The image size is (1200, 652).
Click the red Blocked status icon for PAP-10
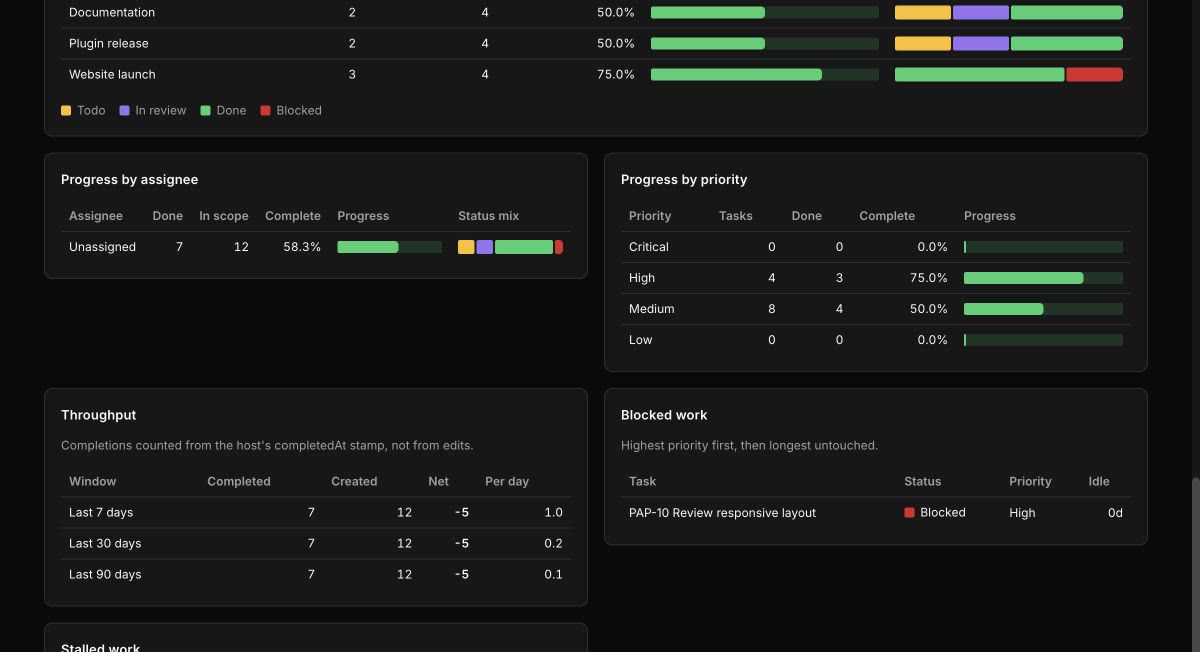pyautogui.click(x=910, y=513)
